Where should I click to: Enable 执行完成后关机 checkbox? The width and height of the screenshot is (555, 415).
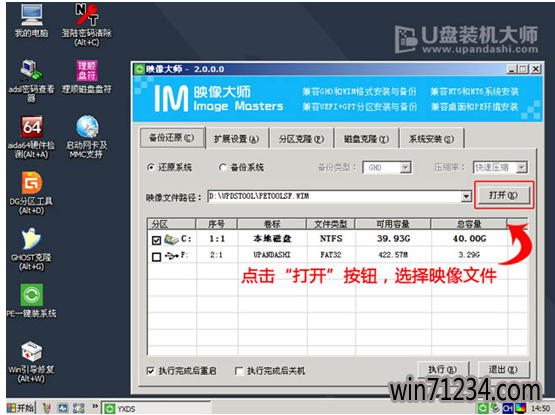(x=239, y=371)
